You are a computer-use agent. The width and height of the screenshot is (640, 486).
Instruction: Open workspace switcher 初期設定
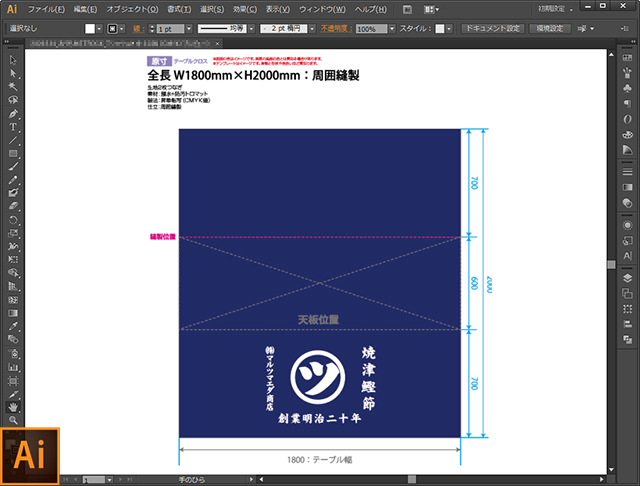(x=556, y=9)
